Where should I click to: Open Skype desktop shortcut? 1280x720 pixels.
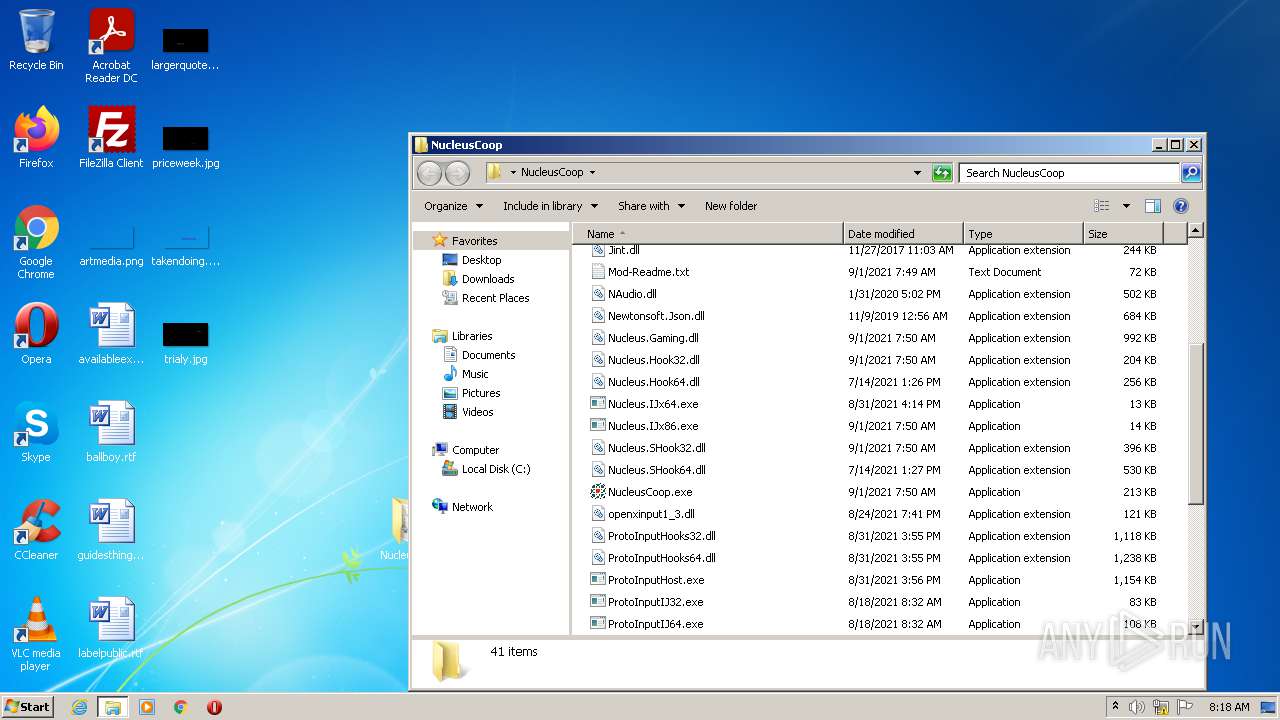36,432
